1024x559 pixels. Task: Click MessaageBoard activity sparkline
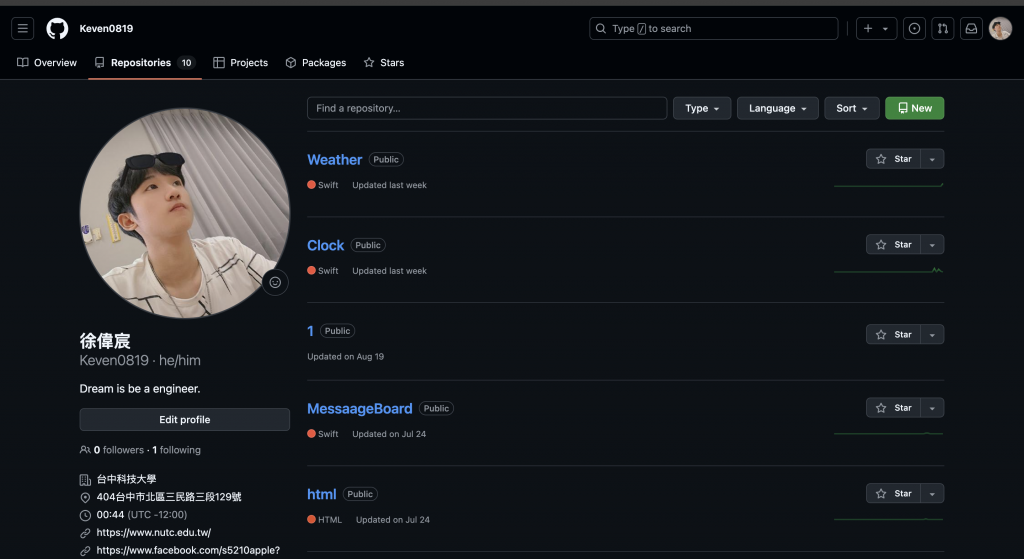tap(889, 434)
